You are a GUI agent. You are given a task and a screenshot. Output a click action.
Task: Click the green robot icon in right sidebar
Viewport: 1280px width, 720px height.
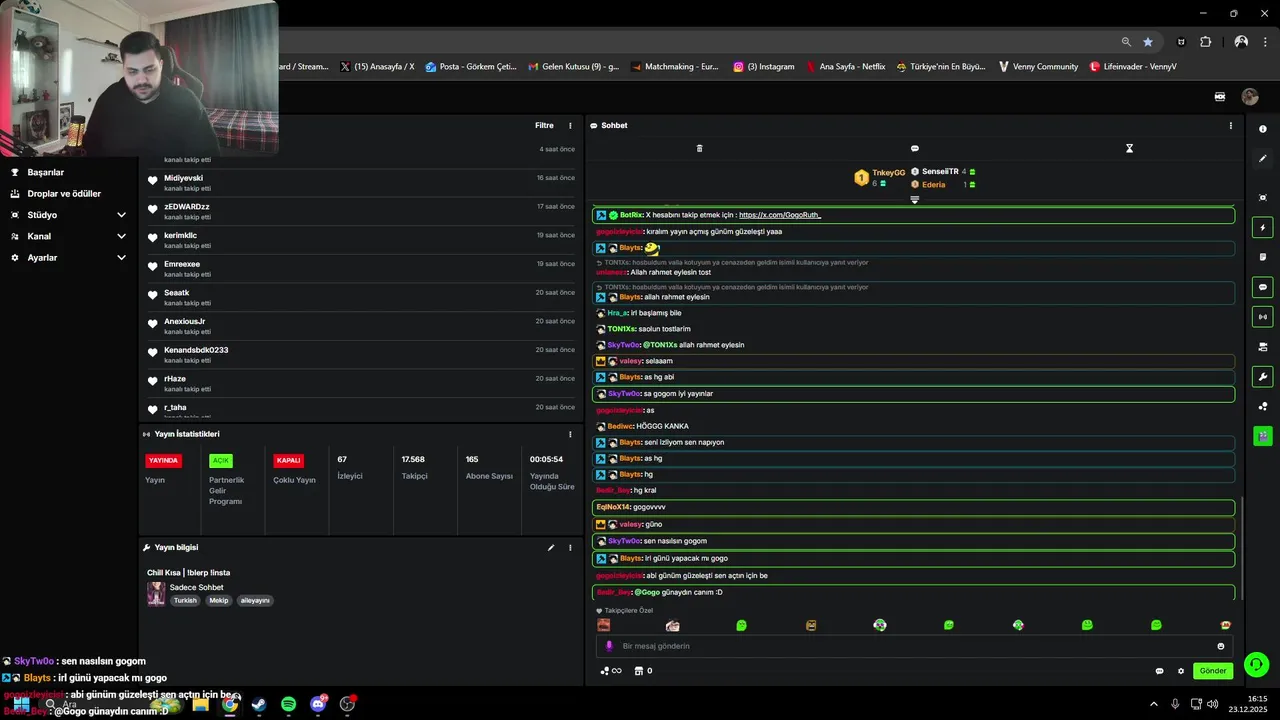point(1263,436)
